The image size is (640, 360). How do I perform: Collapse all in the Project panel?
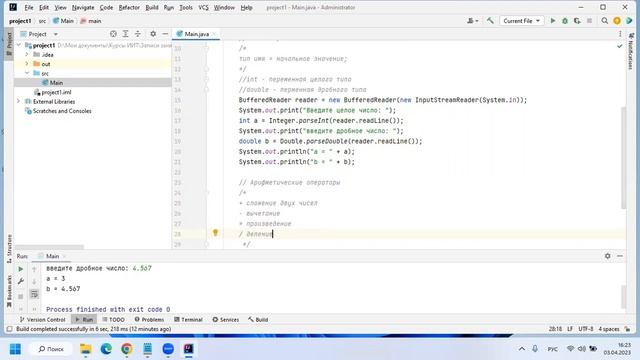(x=138, y=34)
